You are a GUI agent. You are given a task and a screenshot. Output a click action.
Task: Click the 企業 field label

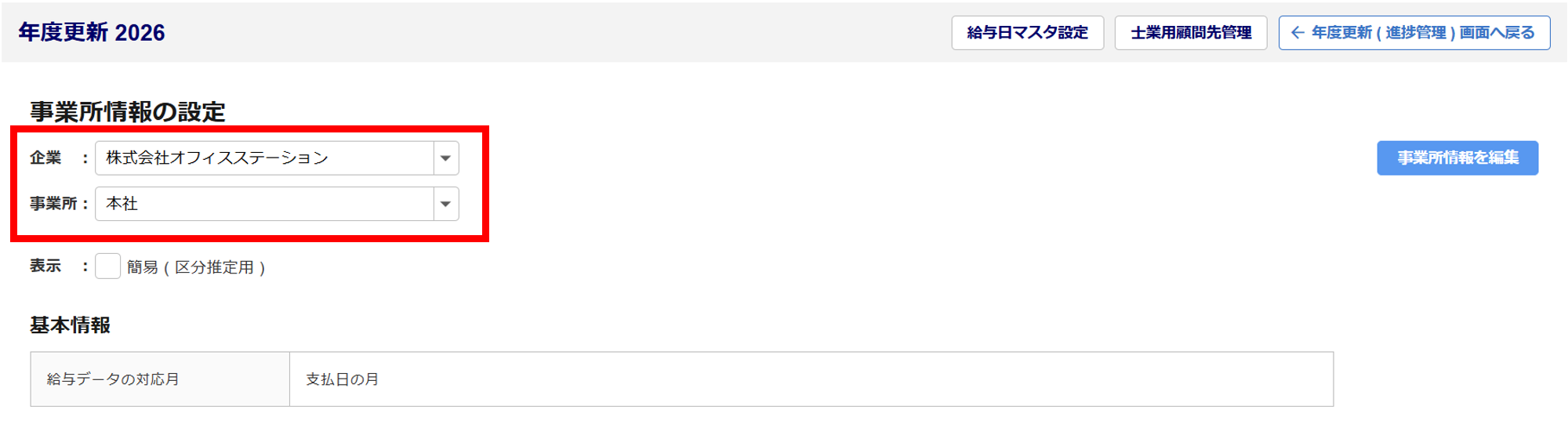click(x=45, y=158)
